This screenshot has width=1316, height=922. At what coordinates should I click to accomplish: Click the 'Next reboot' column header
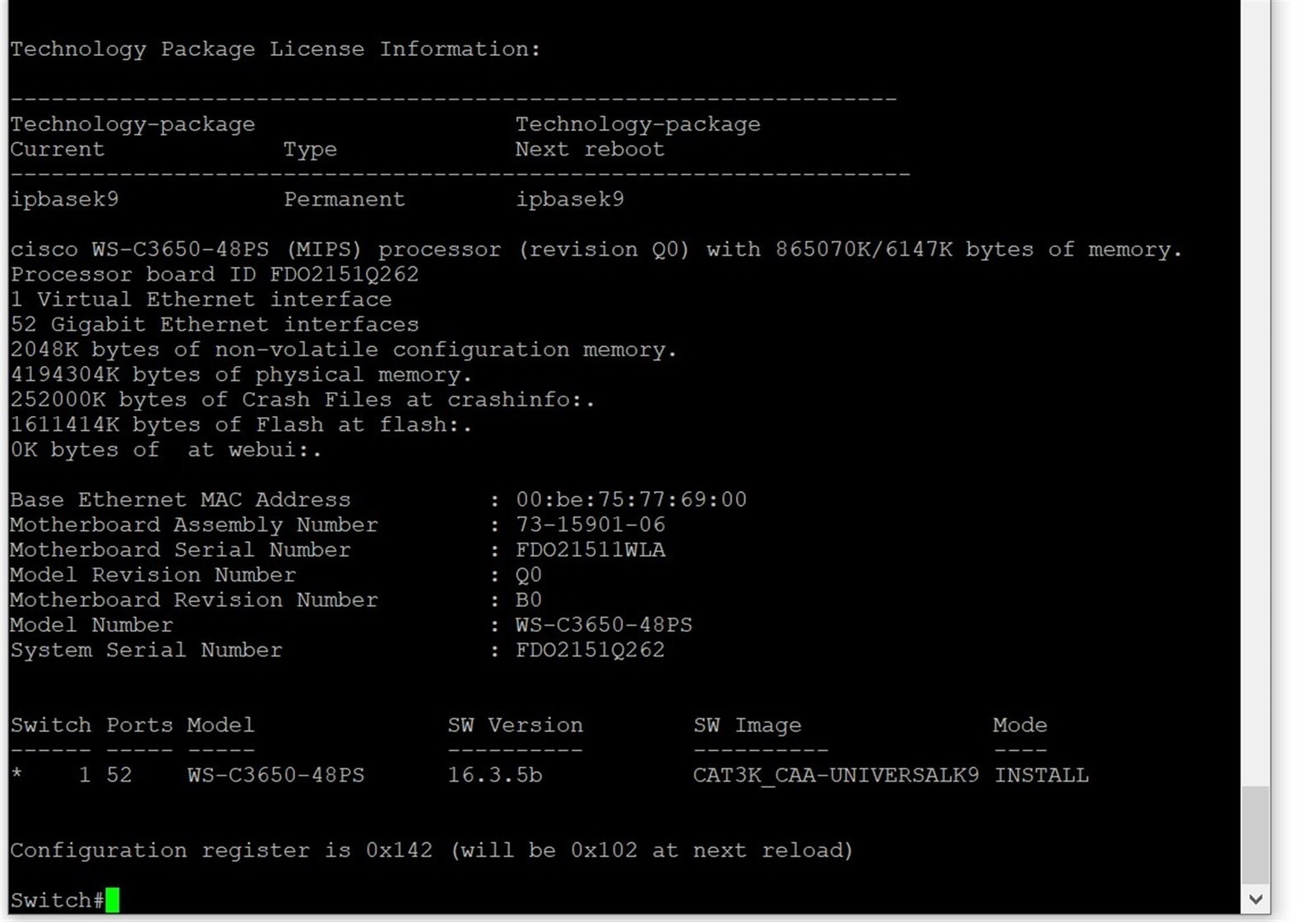coord(590,150)
